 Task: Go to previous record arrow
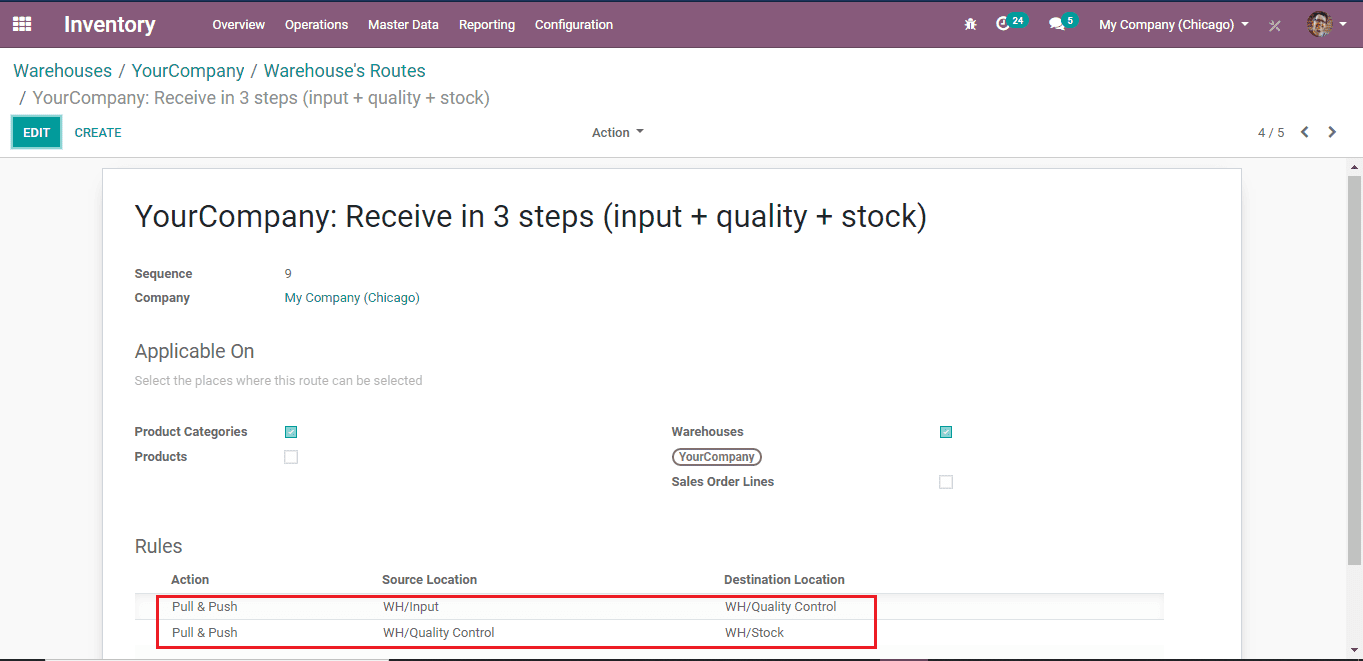[1305, 132]
